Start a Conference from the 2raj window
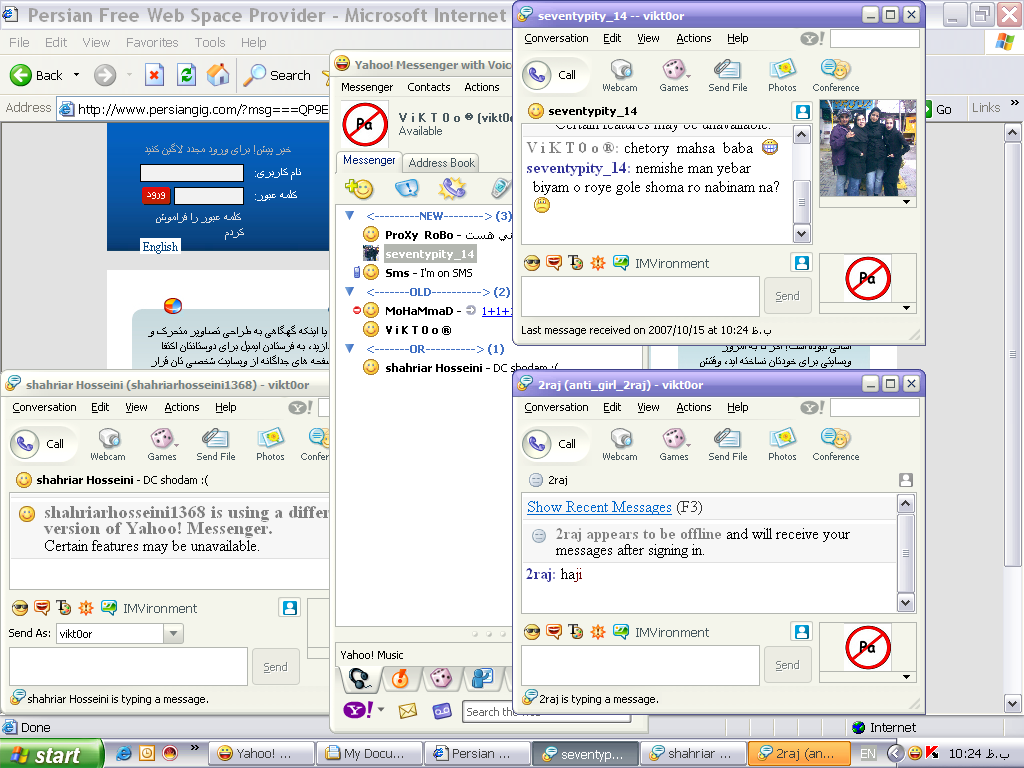 pos(835,445)
